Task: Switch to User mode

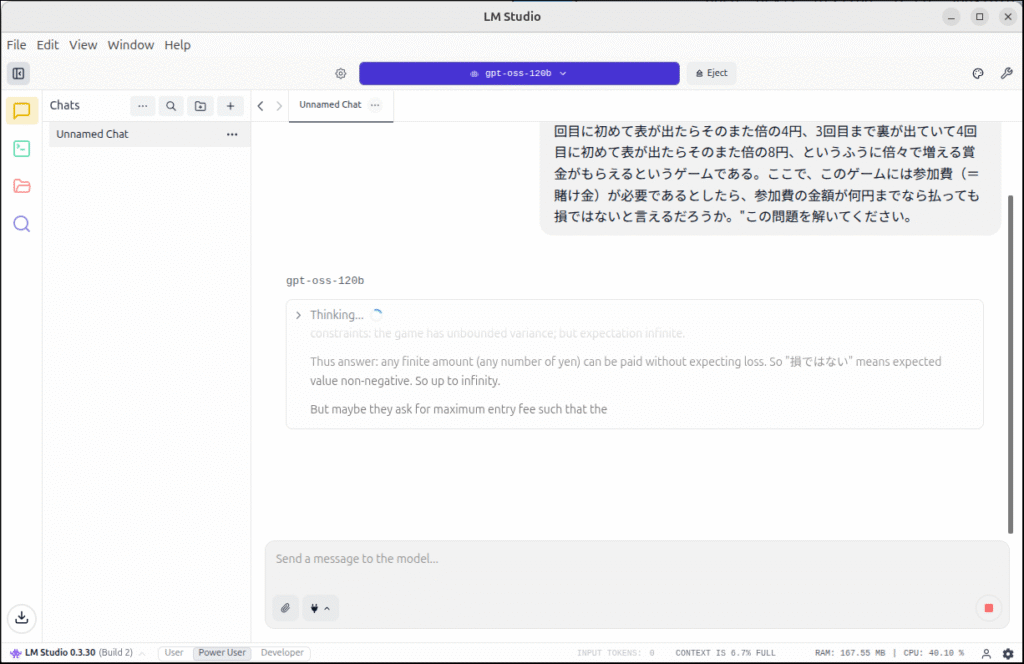Action: point(174,653)
